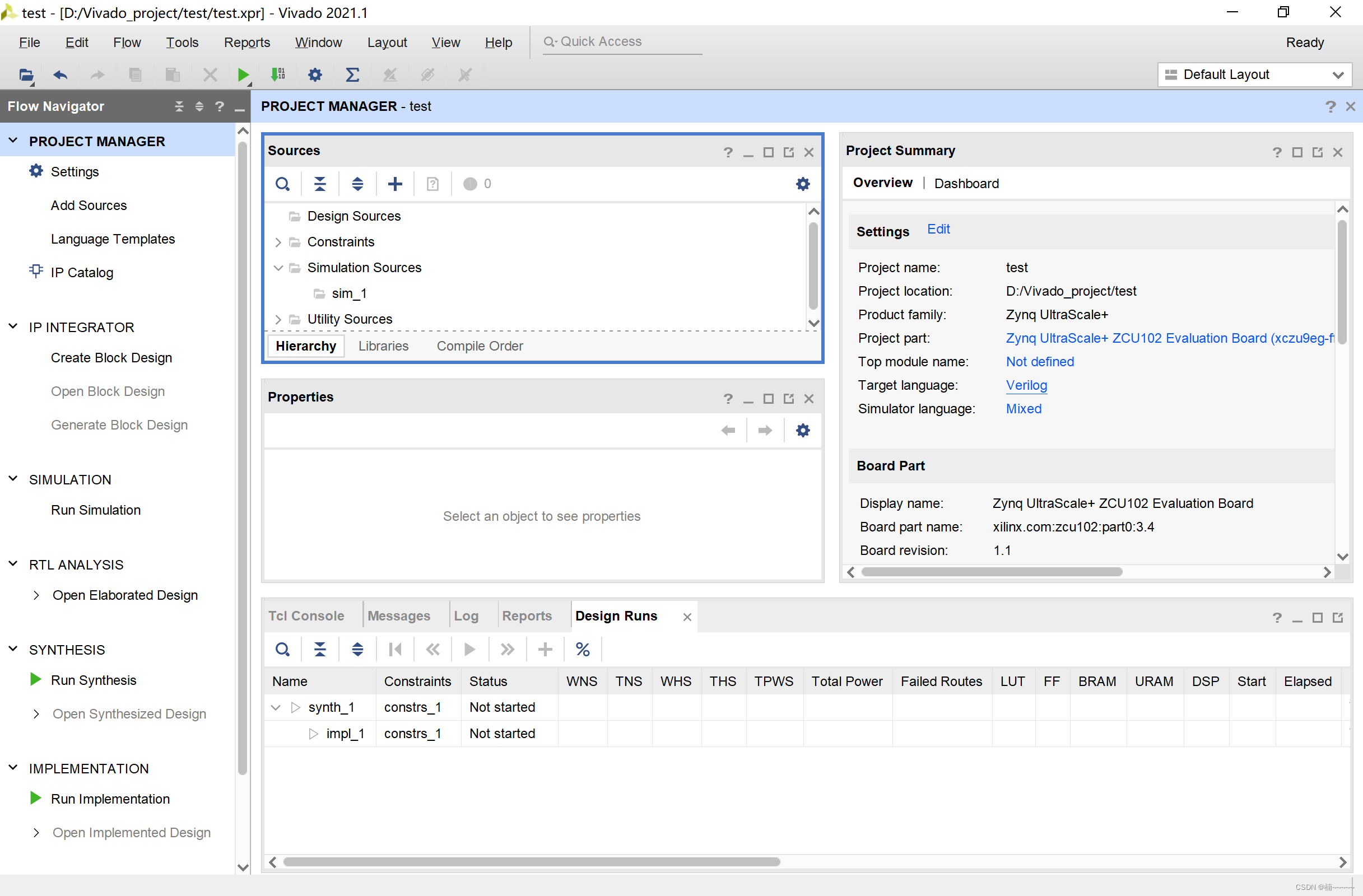Click the Edit link beside Settings
Screen dimensions: 1363x896
(938, 229)
